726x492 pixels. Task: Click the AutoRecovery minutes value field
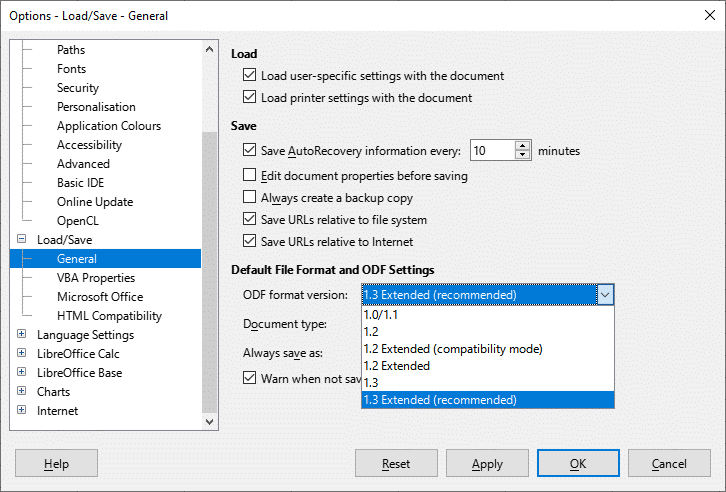pos(493,150)
